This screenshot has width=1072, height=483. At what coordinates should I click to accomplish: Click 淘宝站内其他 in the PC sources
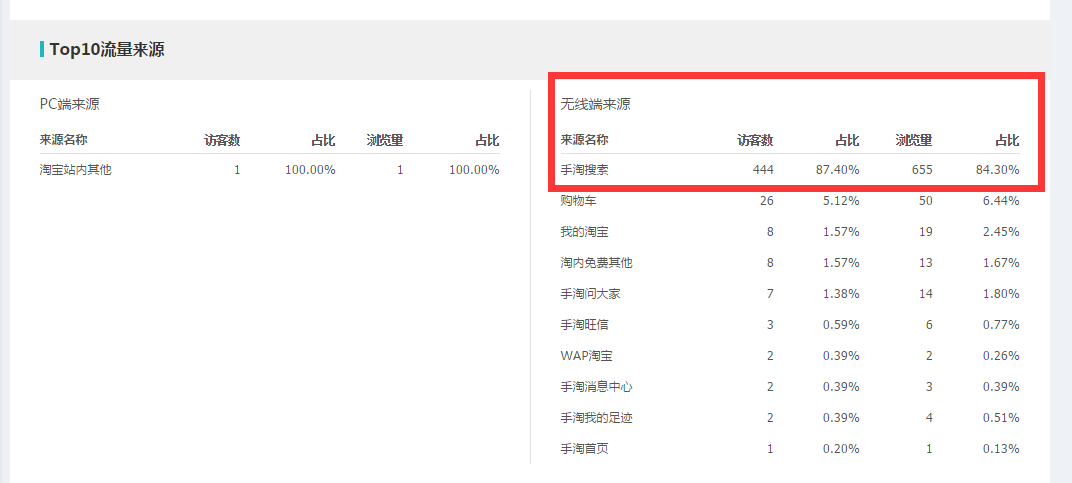click(x=75, y=170)
